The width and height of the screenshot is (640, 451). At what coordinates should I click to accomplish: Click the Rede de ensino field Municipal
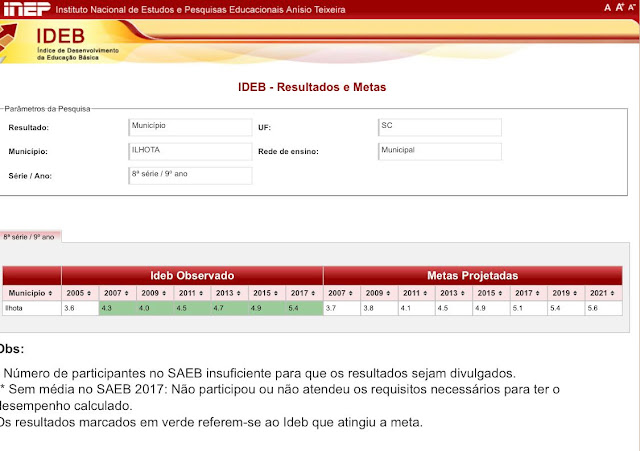pos(440,151)
